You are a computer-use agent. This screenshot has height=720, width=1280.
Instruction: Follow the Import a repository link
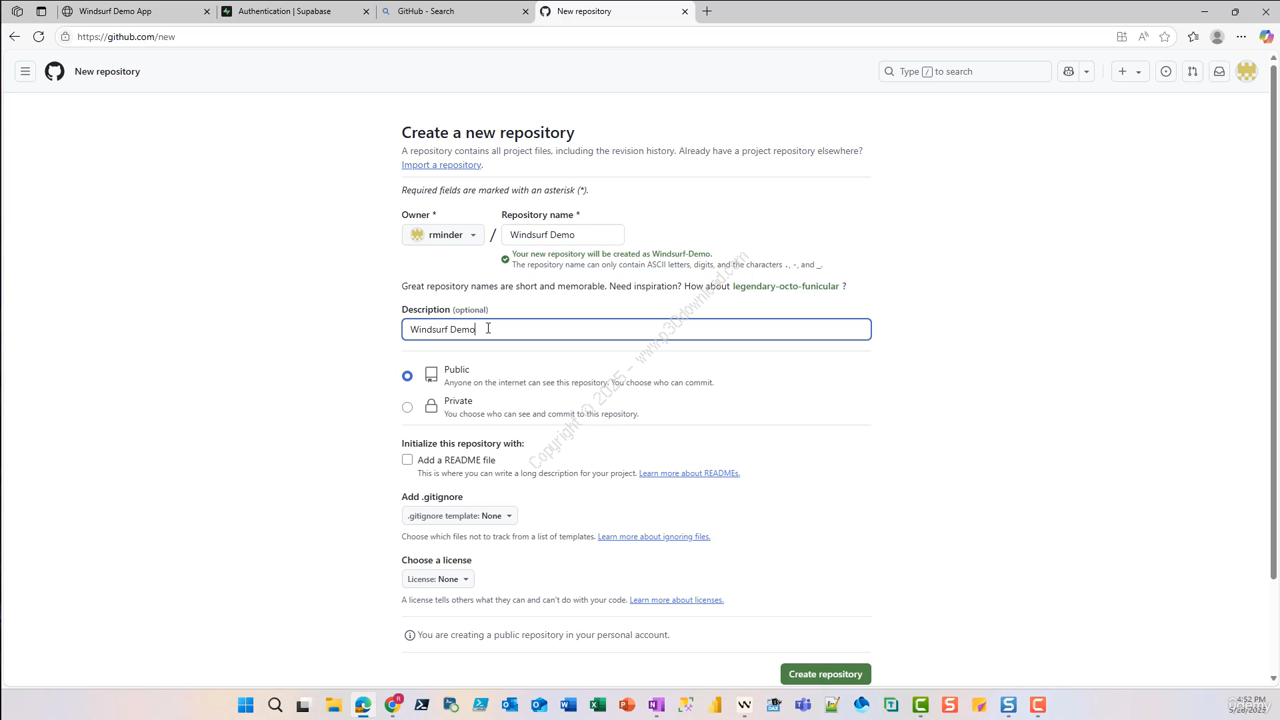tap(441, 165)
